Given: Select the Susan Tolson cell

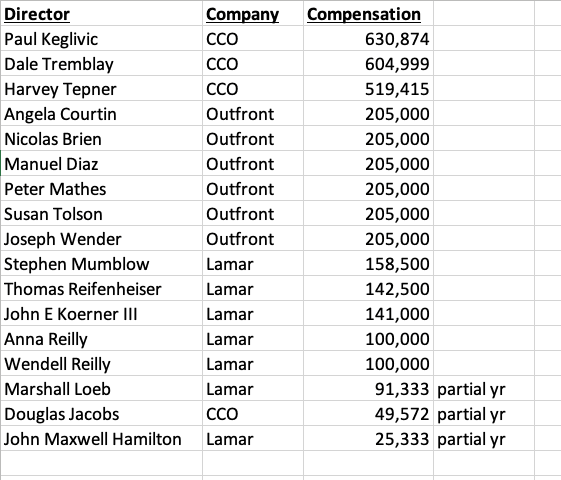Looking at the screenshot, I should (x=102, y=214).
